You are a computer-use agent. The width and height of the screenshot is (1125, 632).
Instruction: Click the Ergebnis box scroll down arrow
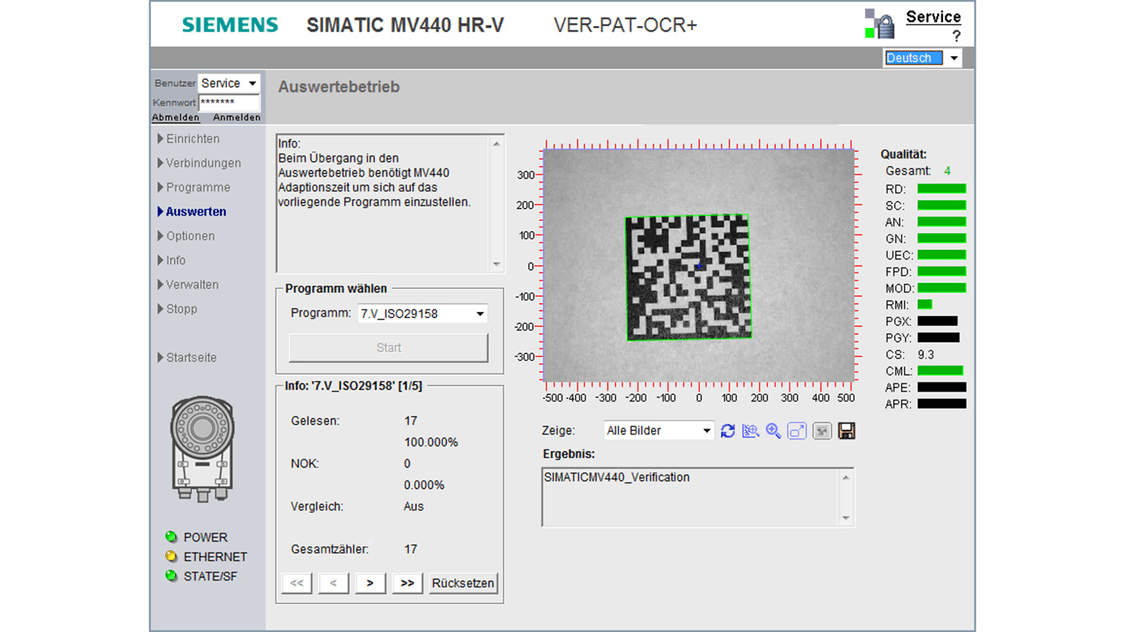[x=846, y=517]
